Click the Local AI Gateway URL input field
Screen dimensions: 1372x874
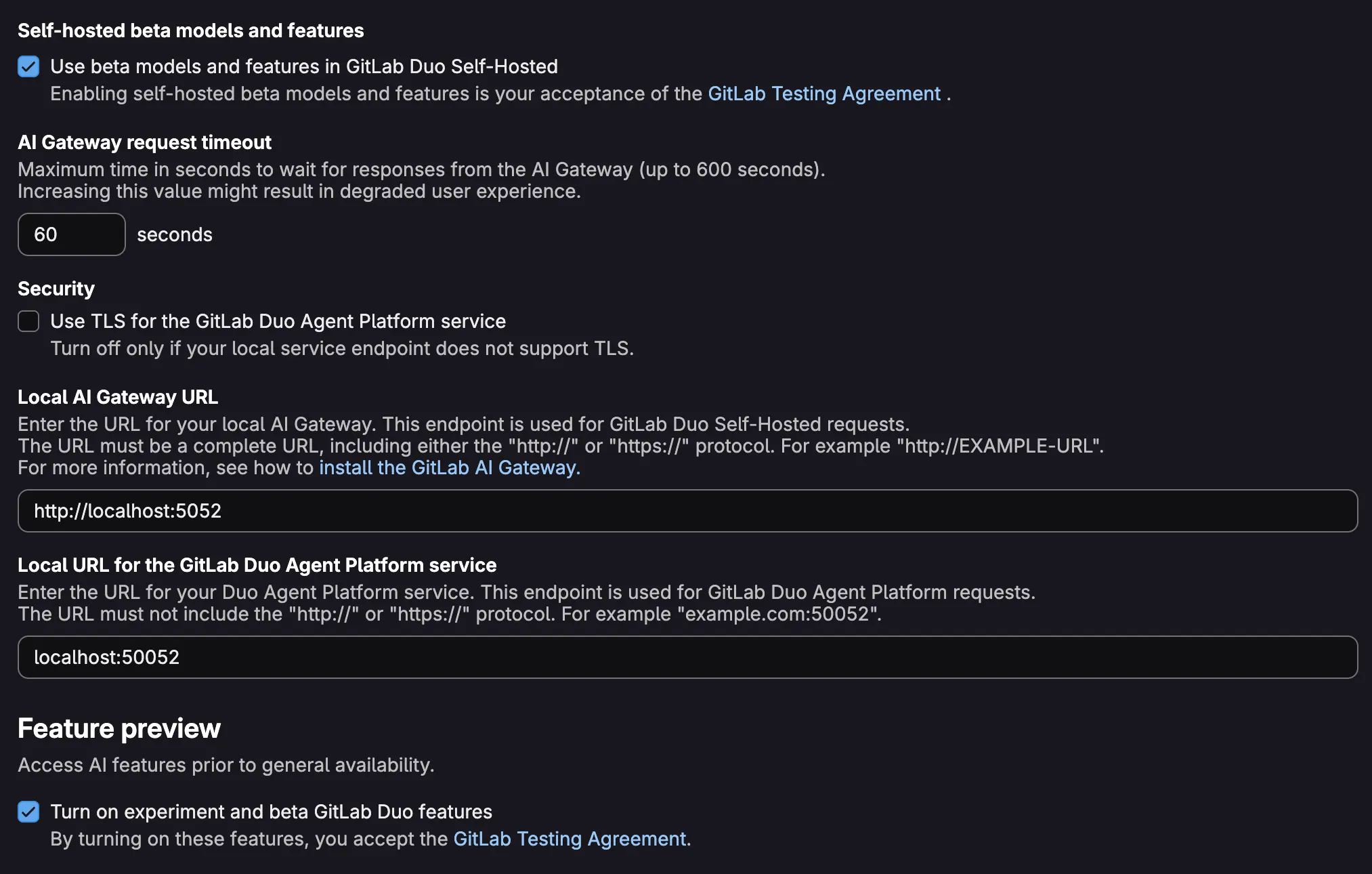(x=687, y=511)
